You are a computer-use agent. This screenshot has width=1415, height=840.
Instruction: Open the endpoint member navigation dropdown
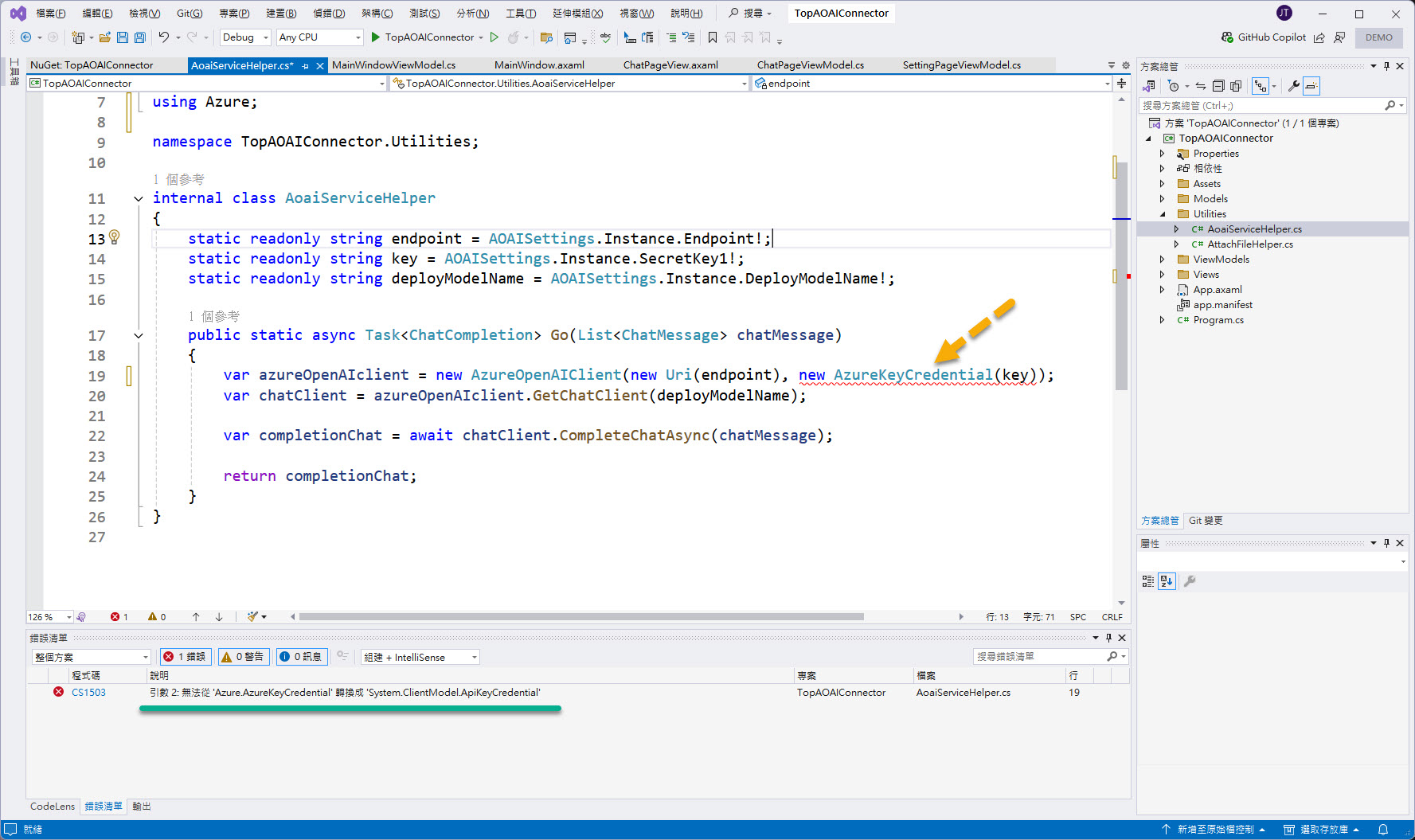[x=932, y=84]
